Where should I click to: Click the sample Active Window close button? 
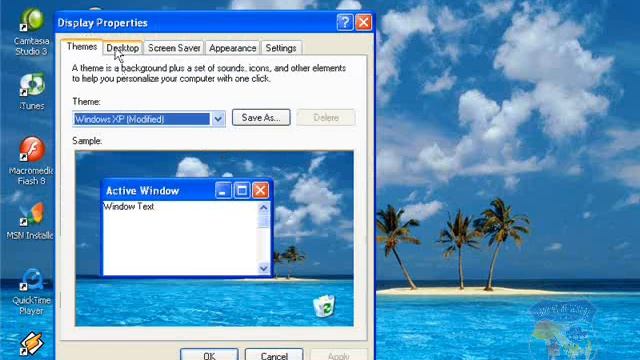260,190
